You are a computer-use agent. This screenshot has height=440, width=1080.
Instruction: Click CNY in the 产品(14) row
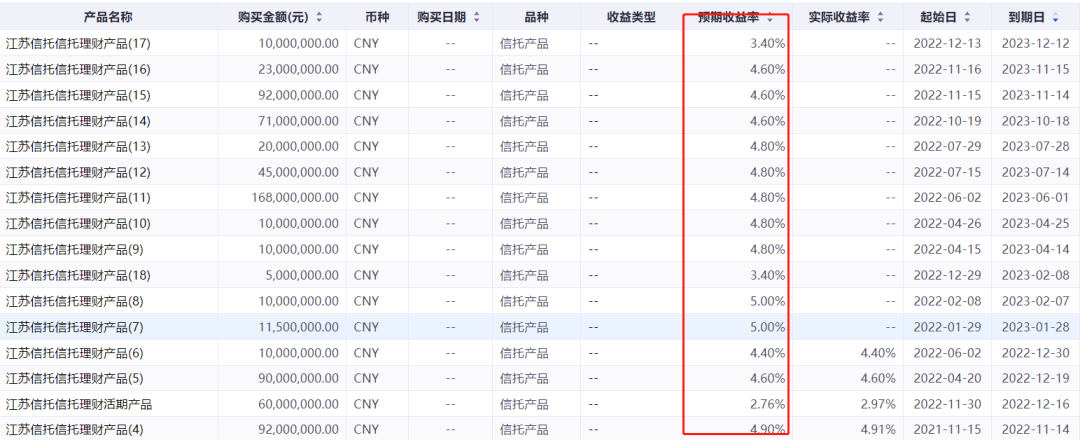coord(366,121)
